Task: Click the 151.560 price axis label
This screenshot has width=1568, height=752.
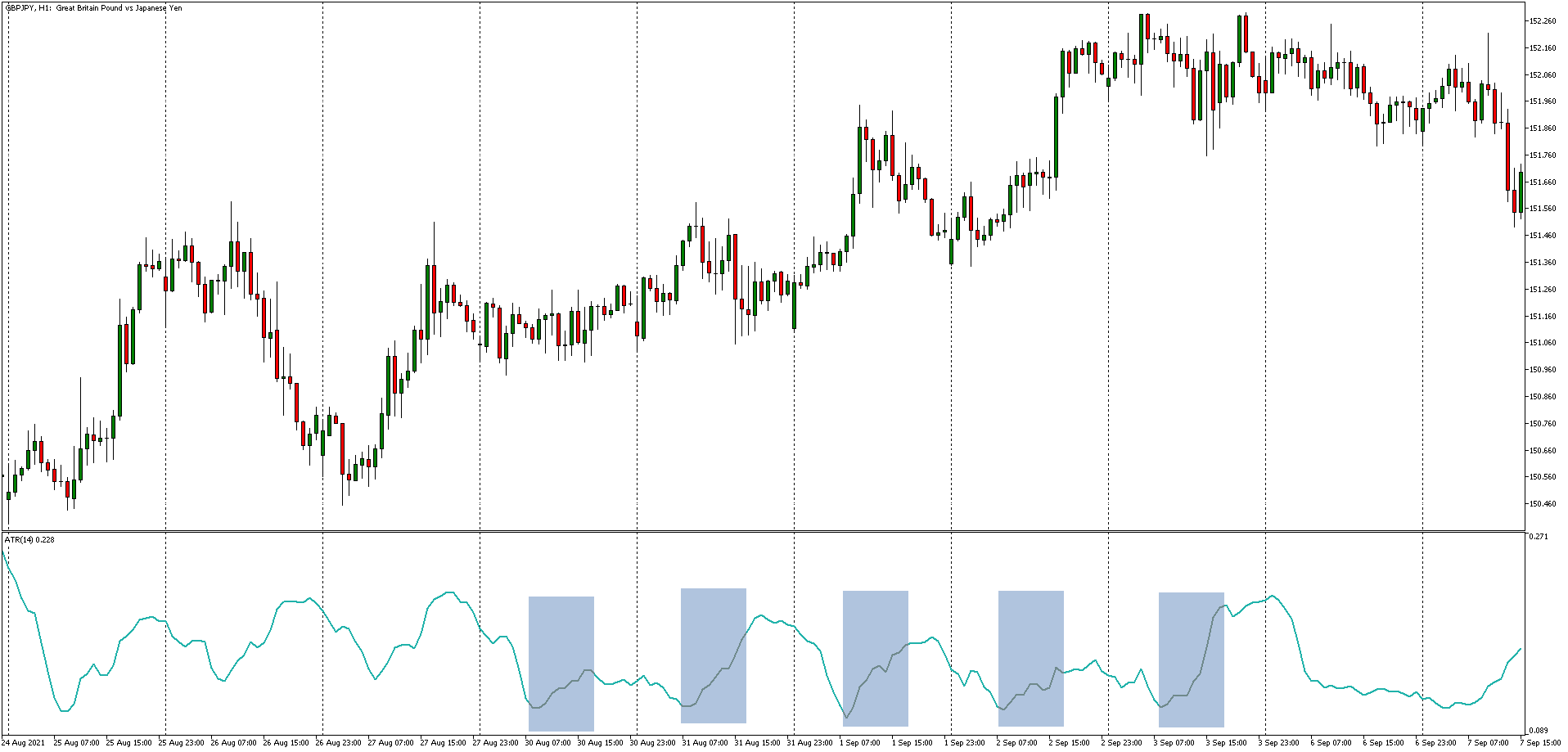Action: pyautogui.click(x=1542, y=209)
